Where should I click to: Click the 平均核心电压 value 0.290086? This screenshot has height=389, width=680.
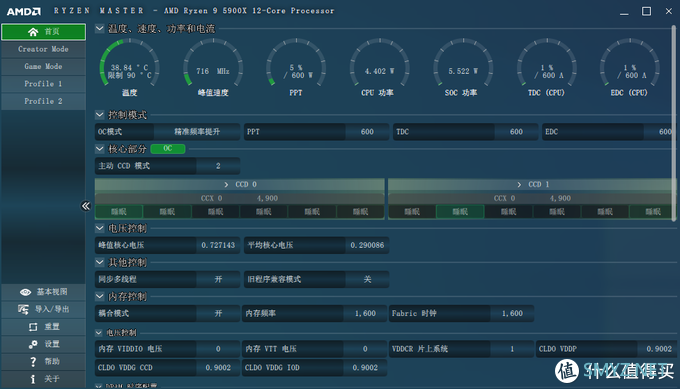[367, 245]
